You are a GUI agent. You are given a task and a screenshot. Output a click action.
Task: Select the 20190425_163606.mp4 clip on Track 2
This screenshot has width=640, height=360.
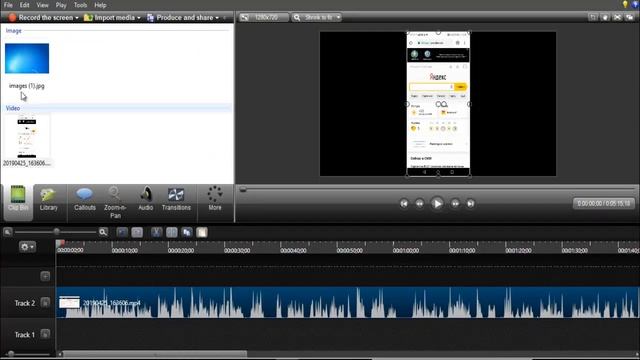tap(347, 302)
